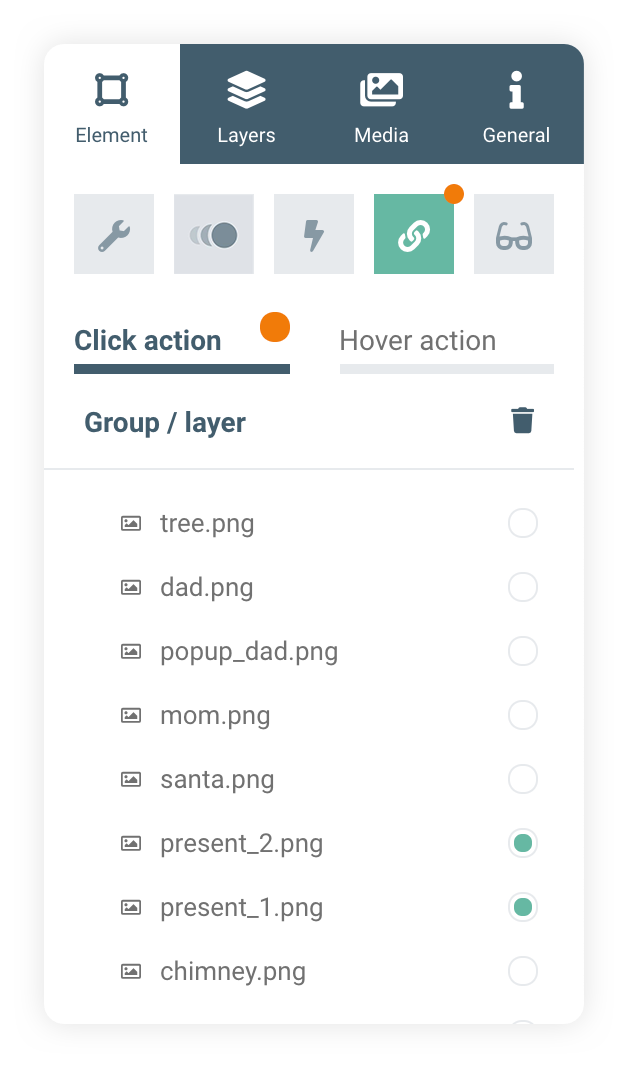The image size is (628, 1068).
Task: Enable the chimney.png radio button
Action: tap(523, 971)
